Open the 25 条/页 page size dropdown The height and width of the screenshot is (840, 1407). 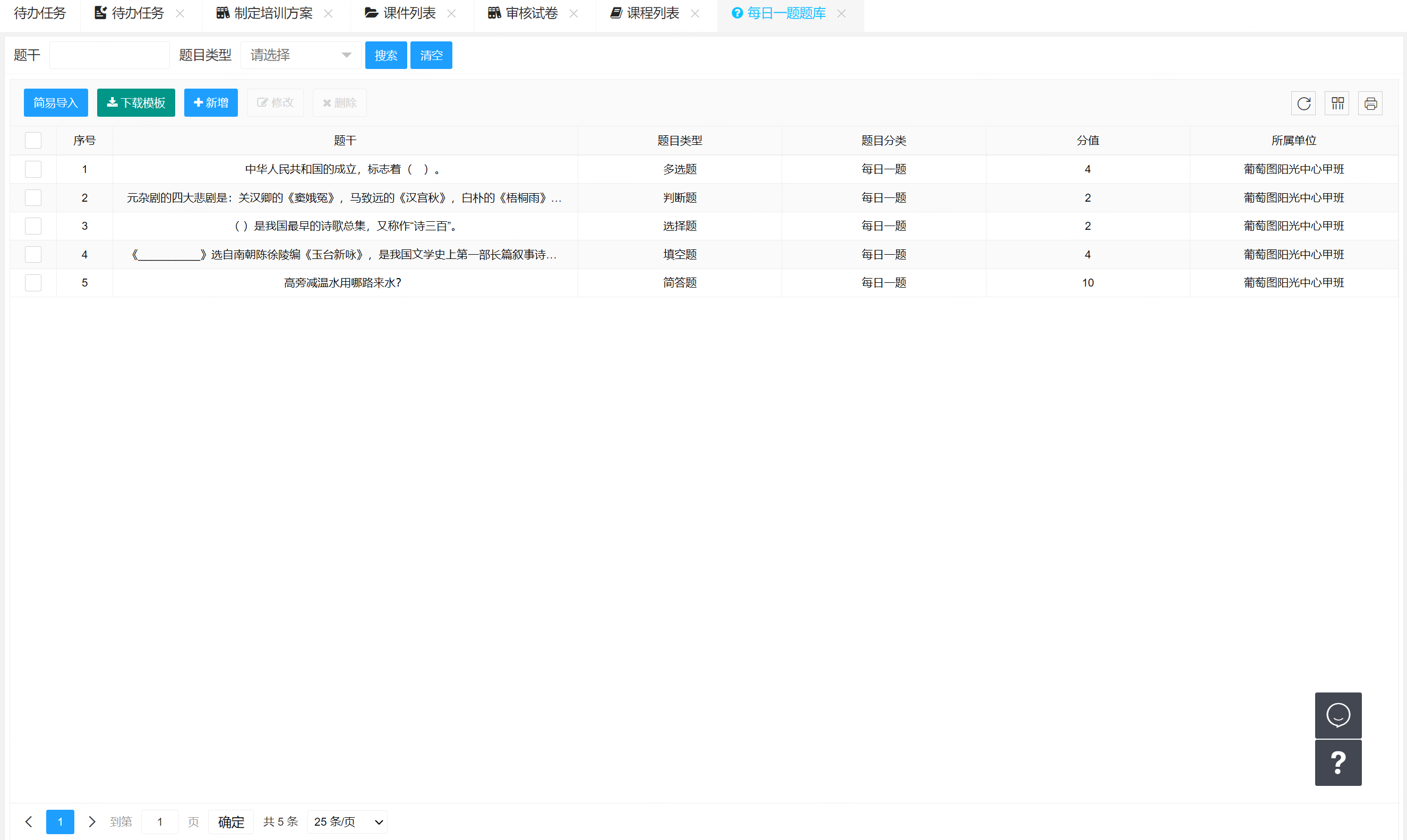point(348,821)
